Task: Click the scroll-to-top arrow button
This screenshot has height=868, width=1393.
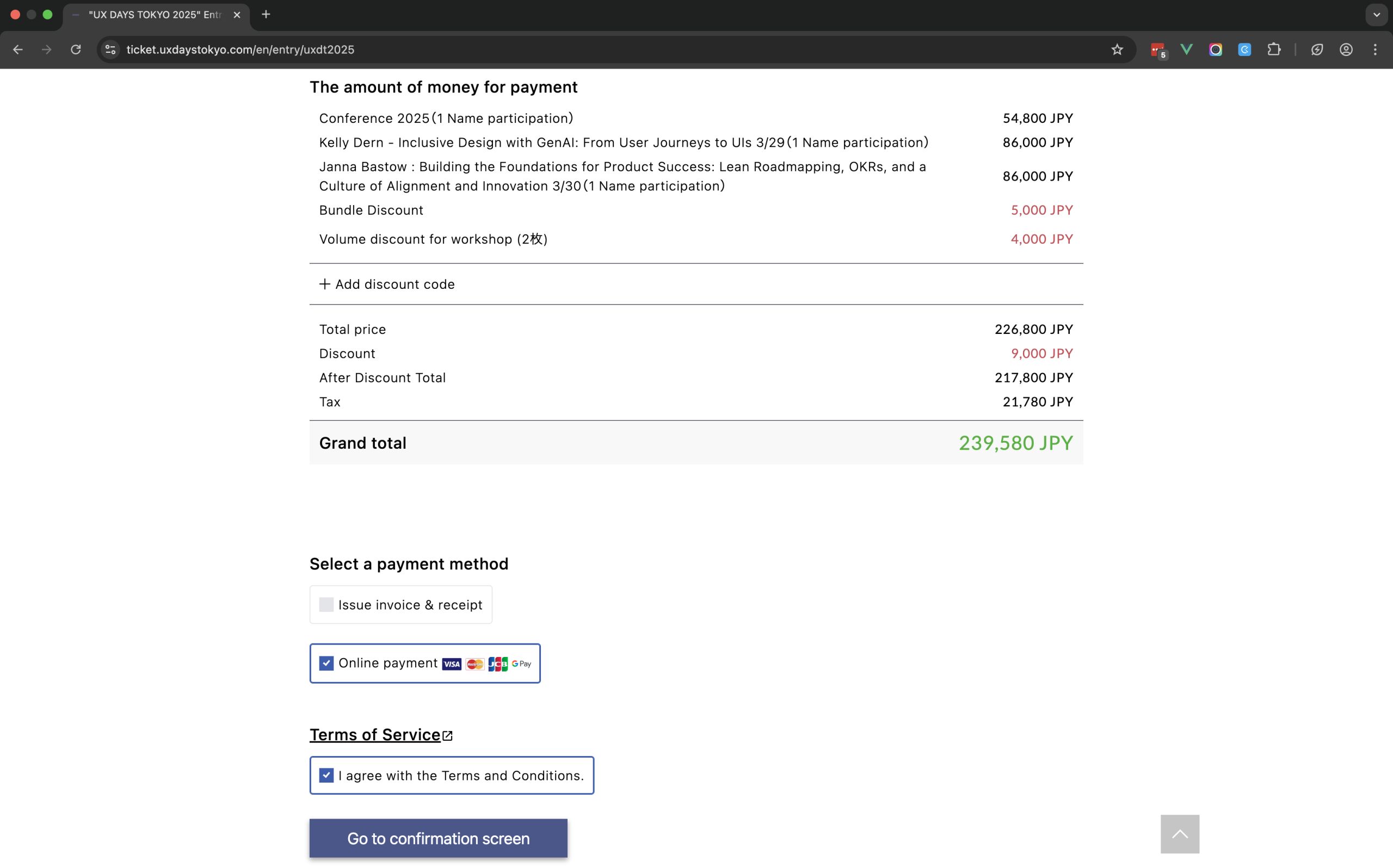Action: 1179,834
